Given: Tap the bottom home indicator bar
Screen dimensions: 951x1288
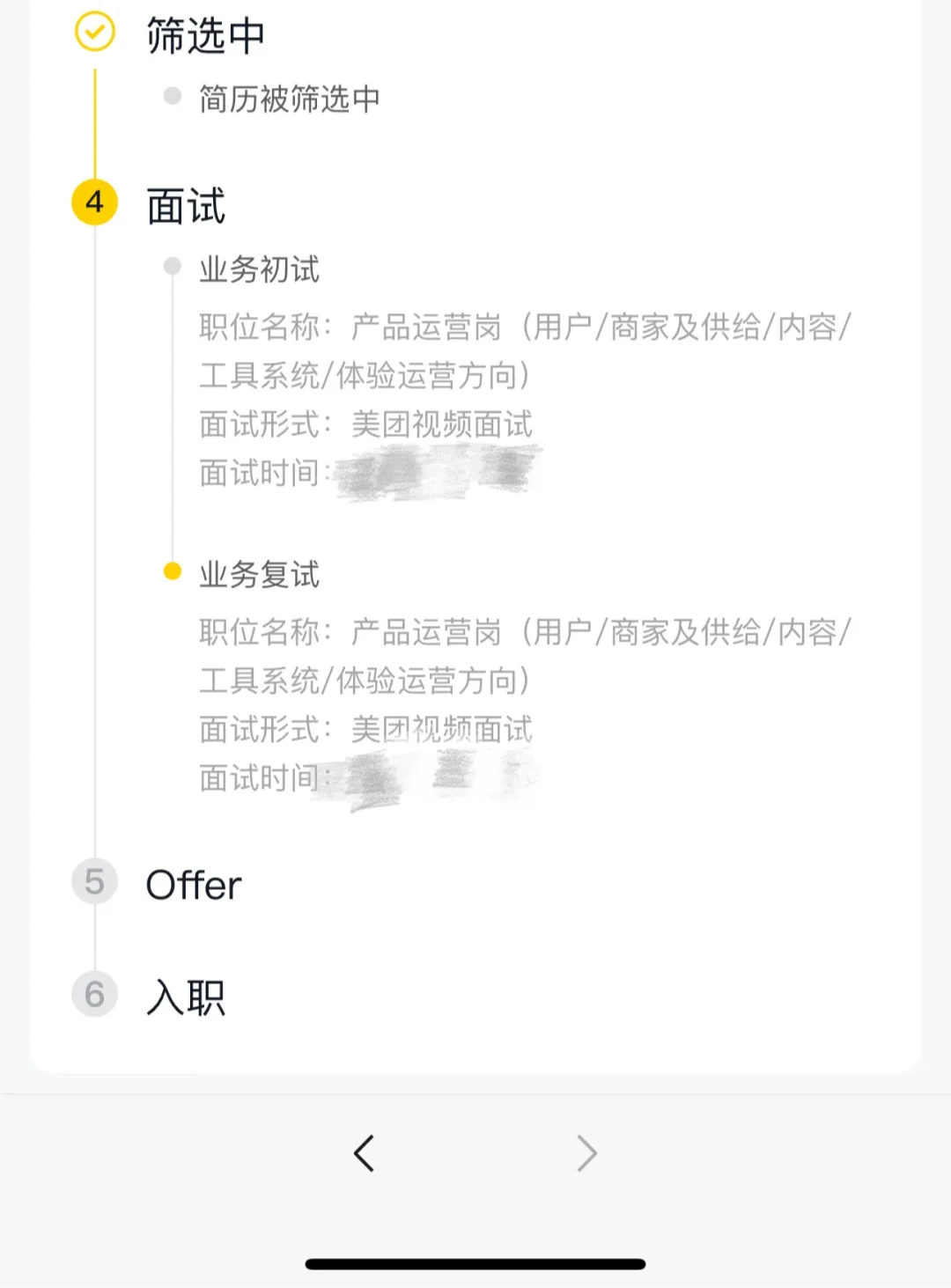Looking at the screenshot, I should (475, 1263).
